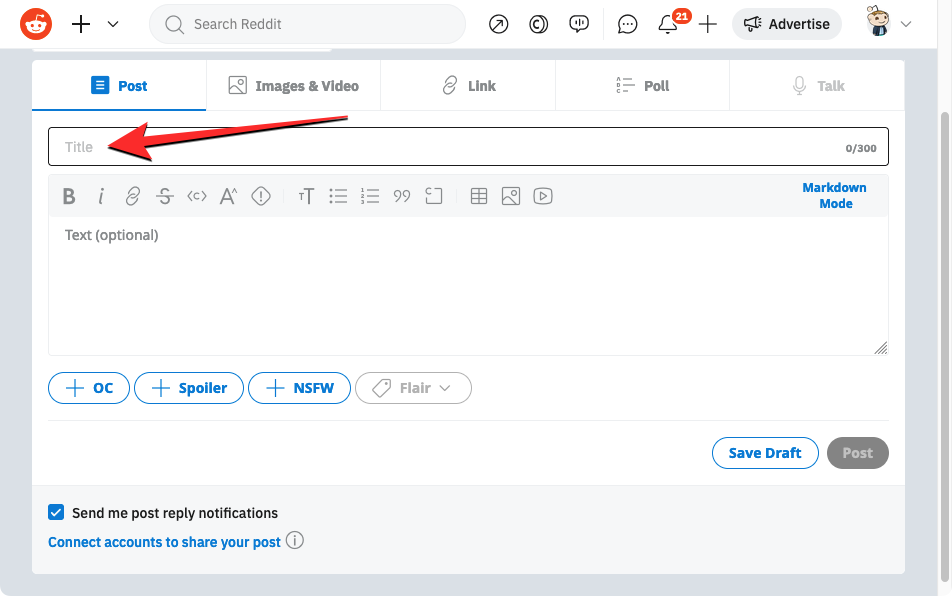This screenshot has height=596, width=952.
Task: Open Connect accounts to share your post
Action: (x=164, y=542)
